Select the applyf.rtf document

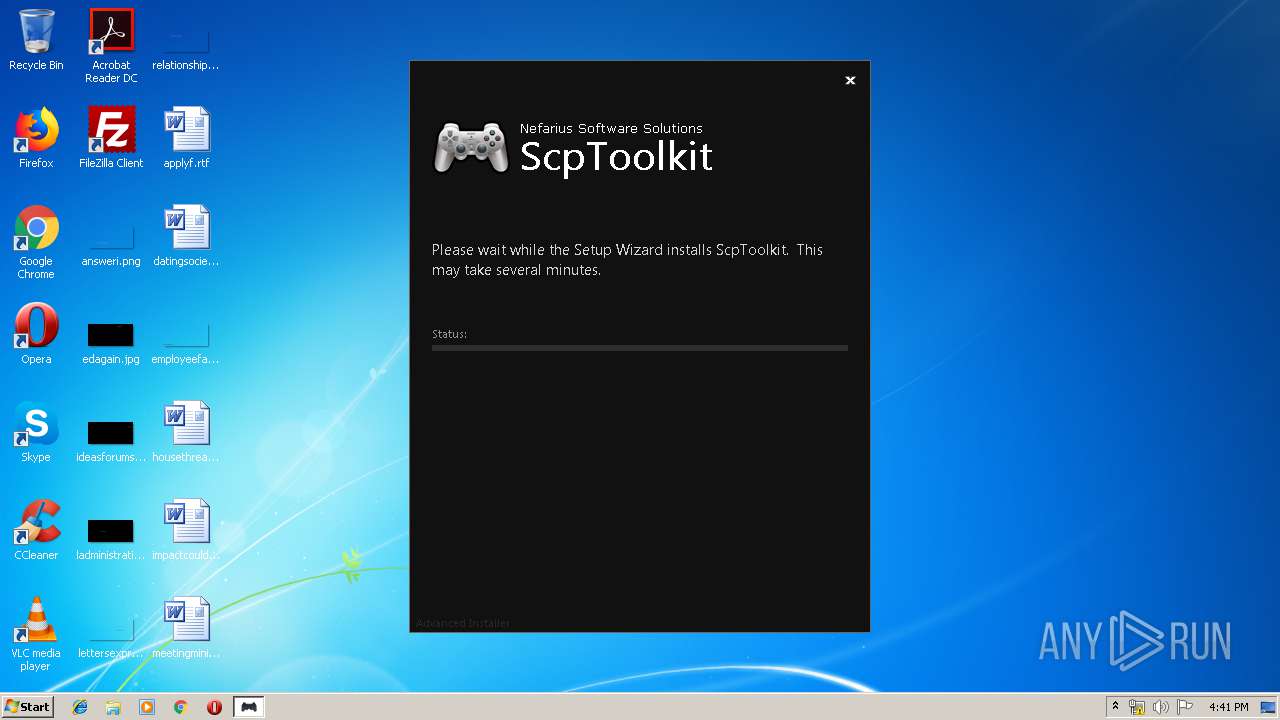[x=186, y=138]
